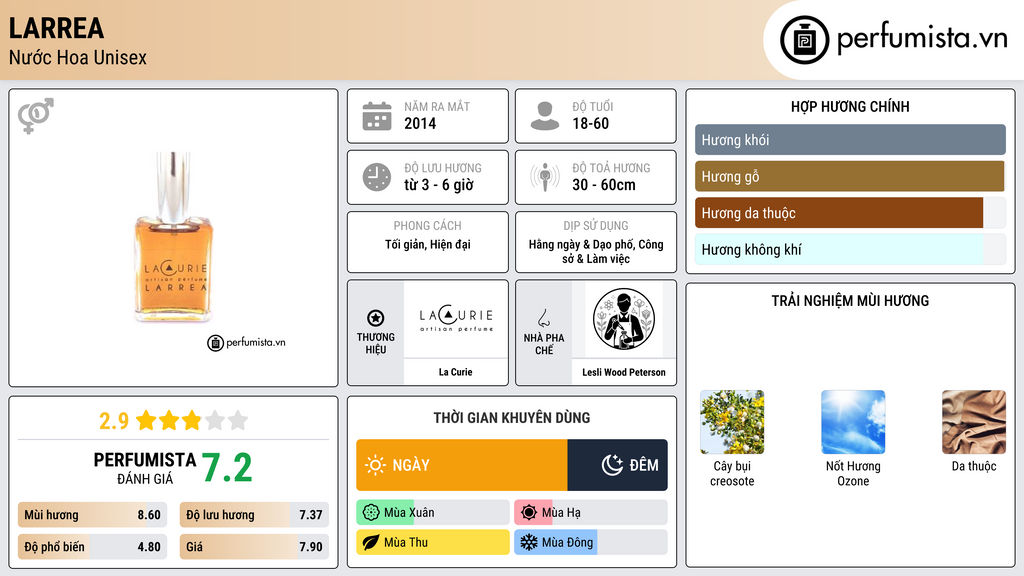Click the calendar icon beside Năm ra mắt
The height and width of the screenshot is (576, 1024).
coord(377,116)
